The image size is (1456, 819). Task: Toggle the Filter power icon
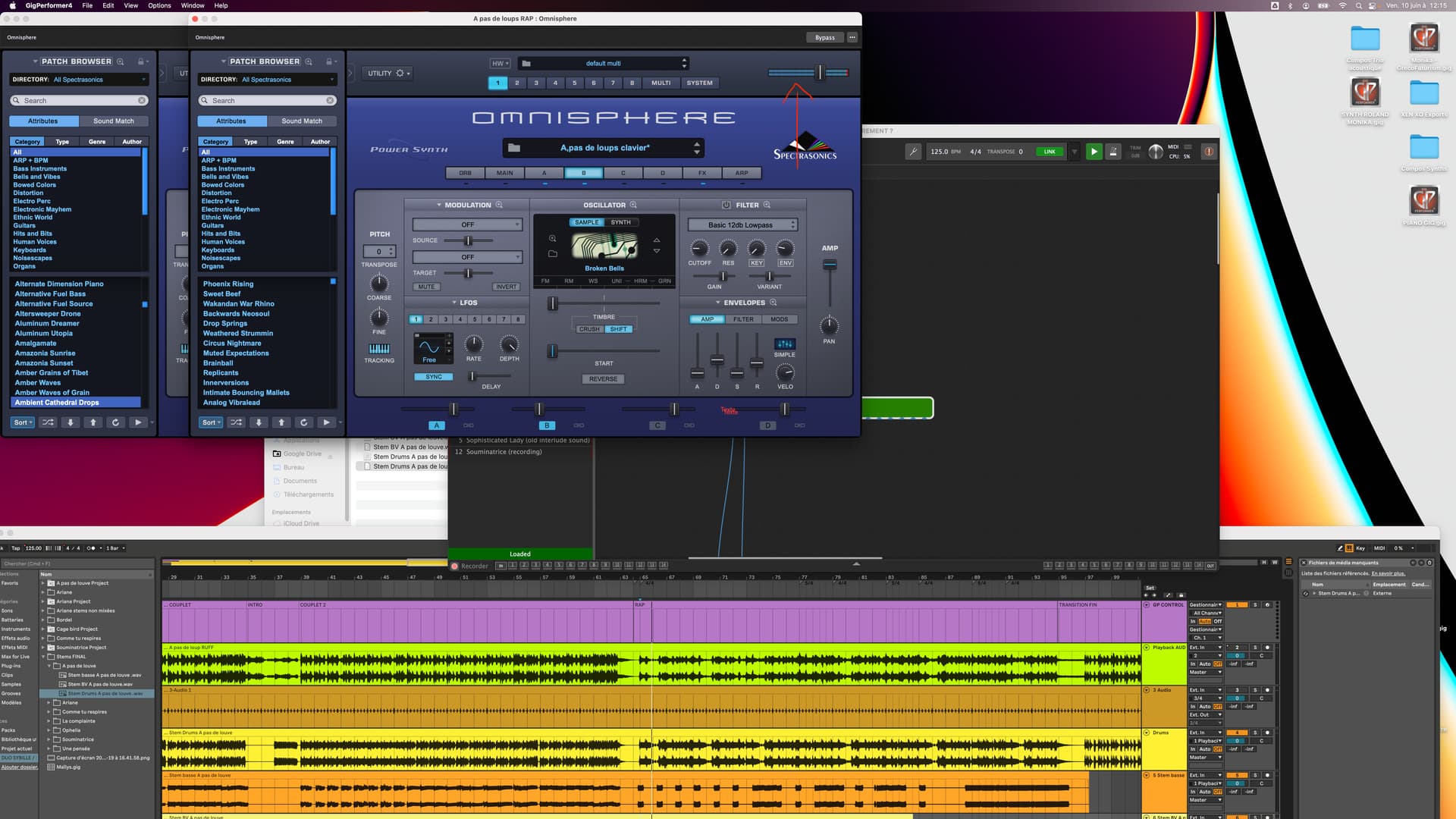726,205
